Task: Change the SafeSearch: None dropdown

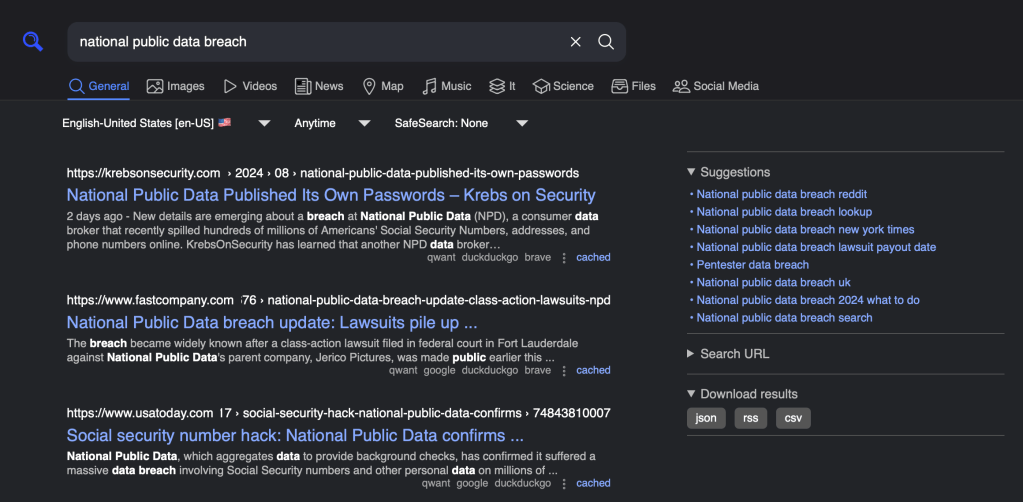Action: tap(461, 123)
